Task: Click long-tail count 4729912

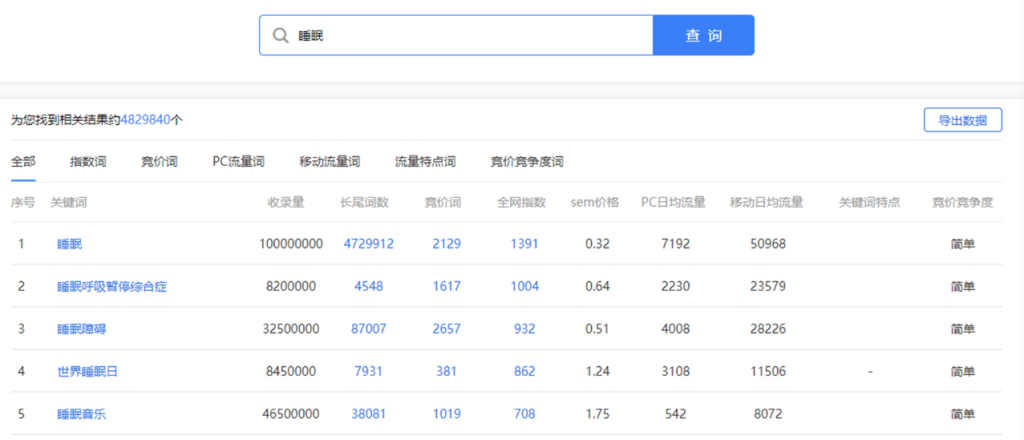Action: click(368, 244)
